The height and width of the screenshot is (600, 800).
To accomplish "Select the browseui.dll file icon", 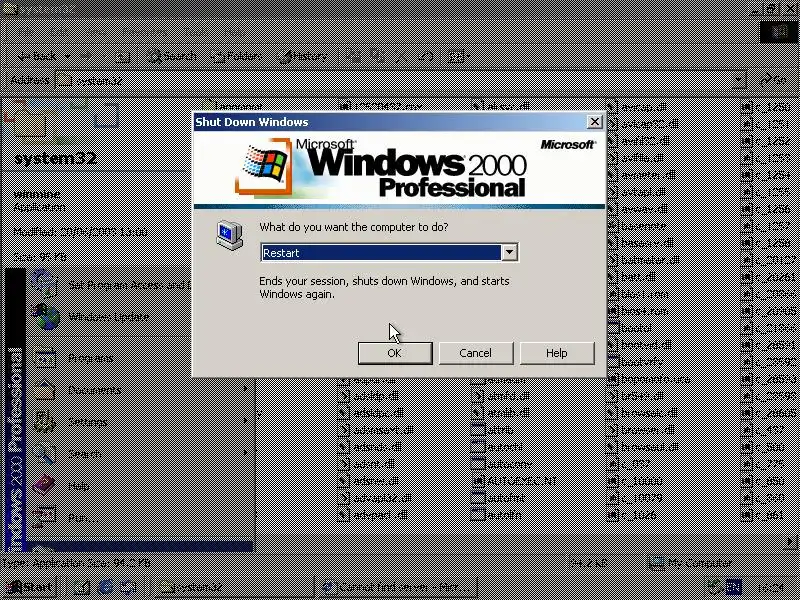I will tap(612, 447).
